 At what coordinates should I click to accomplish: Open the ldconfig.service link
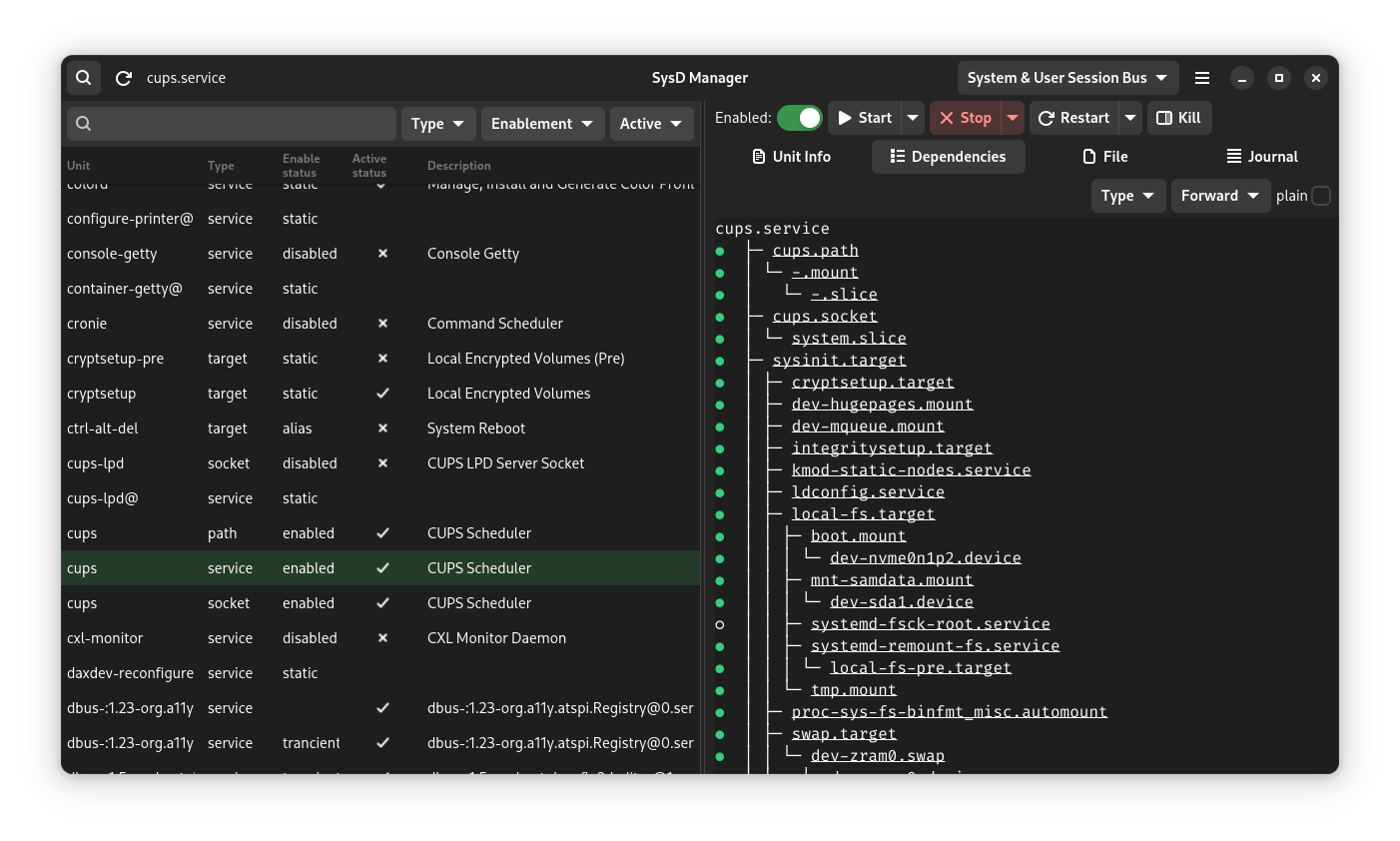tap(869, 492)
